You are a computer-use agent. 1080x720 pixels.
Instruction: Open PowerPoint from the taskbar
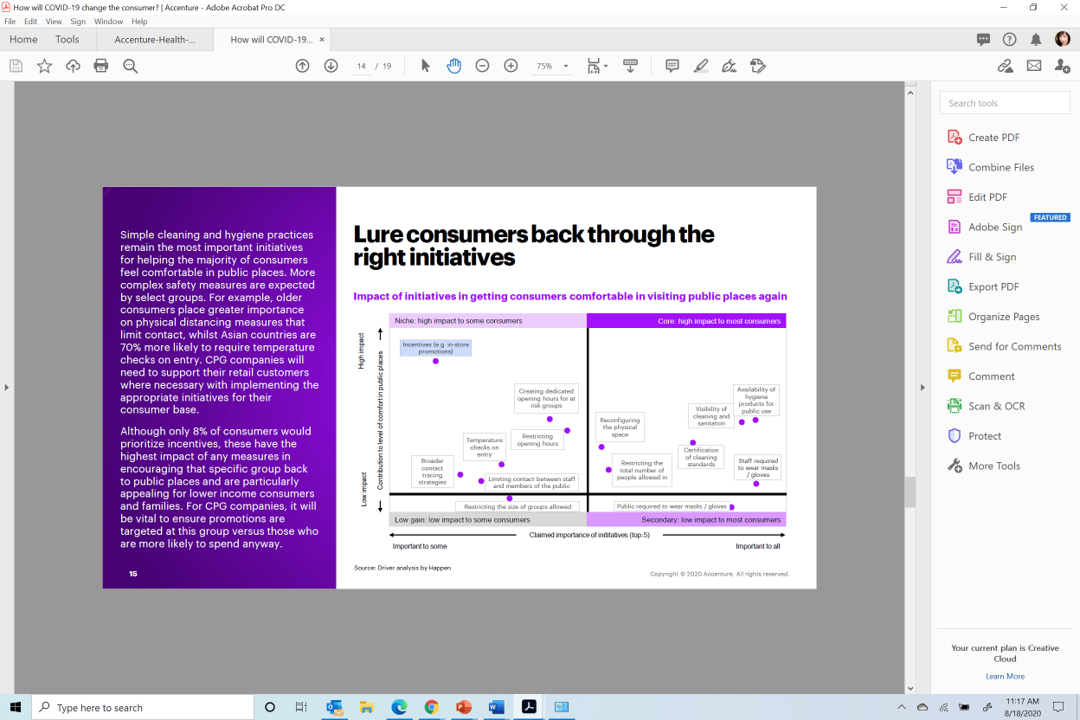coord(463,707)
